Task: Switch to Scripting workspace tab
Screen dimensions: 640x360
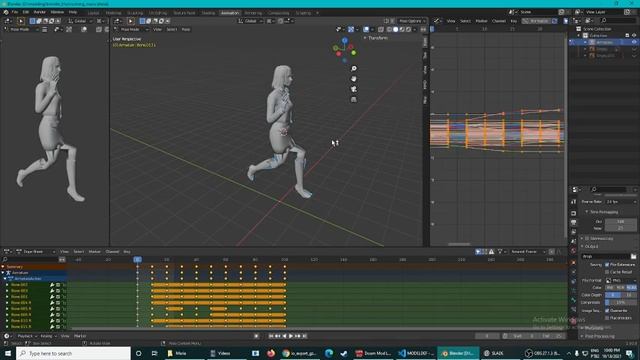Action: tap(303, 13)
